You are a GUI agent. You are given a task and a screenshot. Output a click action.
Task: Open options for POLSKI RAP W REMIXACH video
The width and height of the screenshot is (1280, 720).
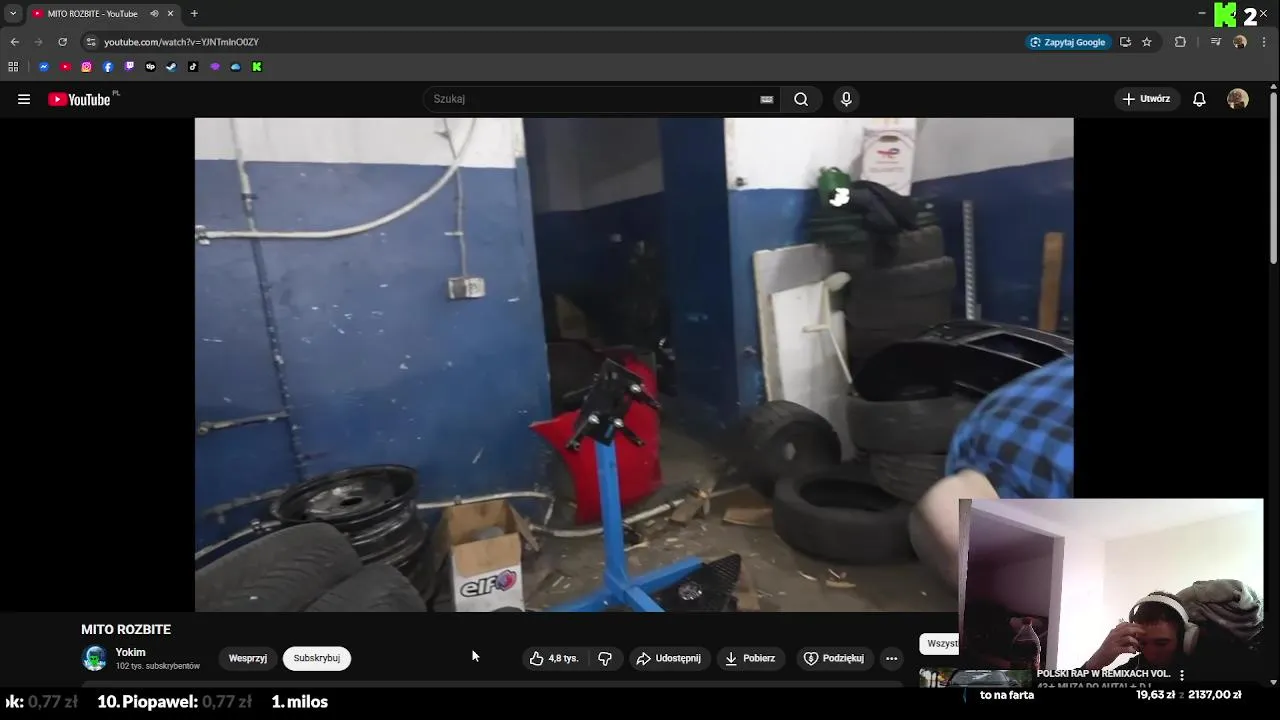1182,675
